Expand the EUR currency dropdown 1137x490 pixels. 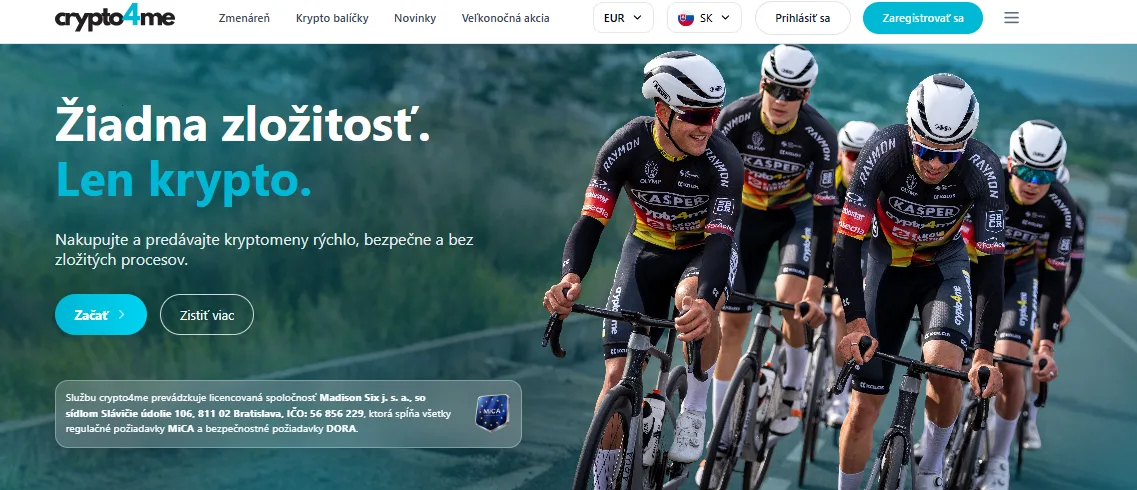(x=623, y=18)
